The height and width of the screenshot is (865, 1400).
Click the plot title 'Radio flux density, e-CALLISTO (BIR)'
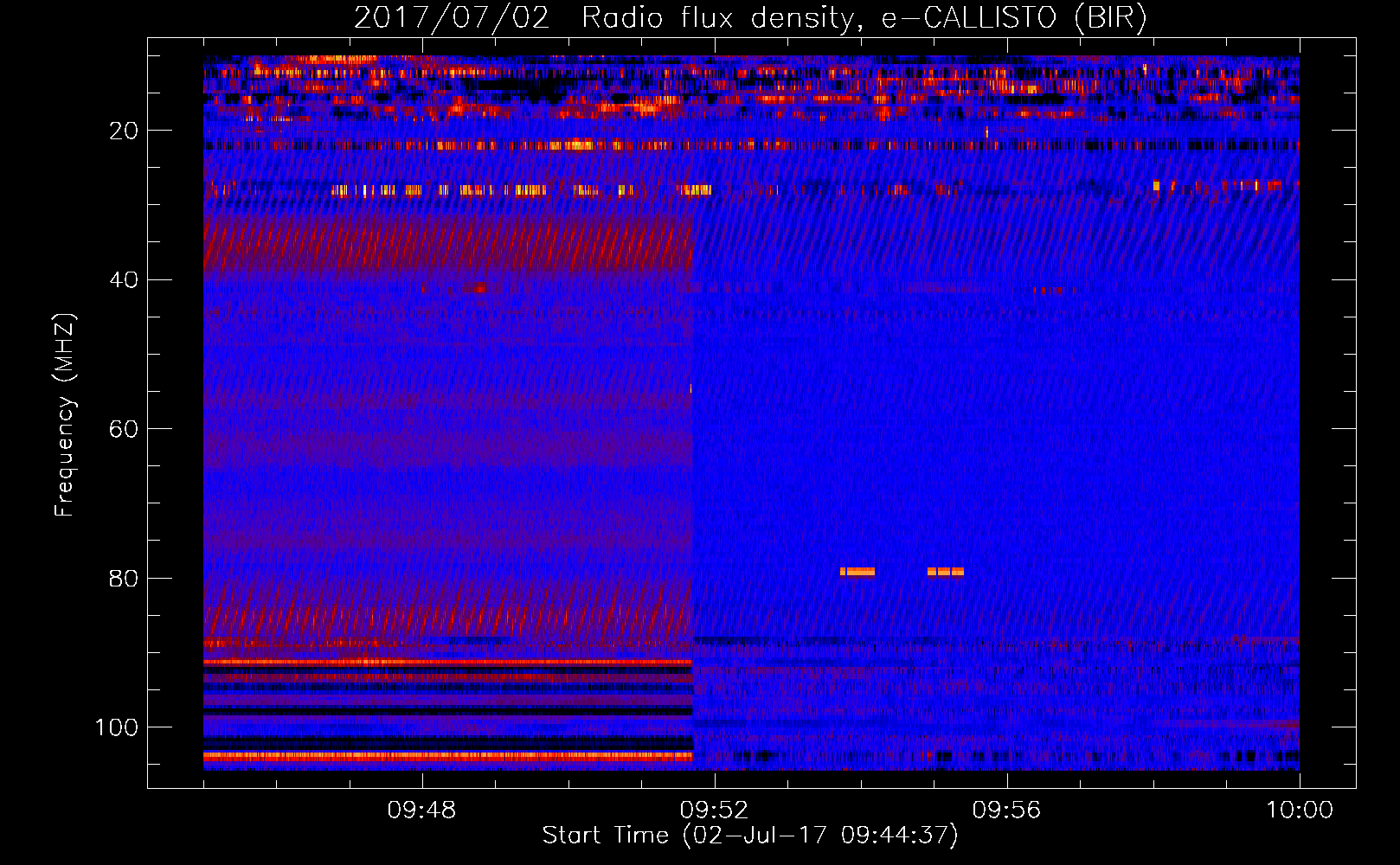pyautogui.click(x=864, y=18)
